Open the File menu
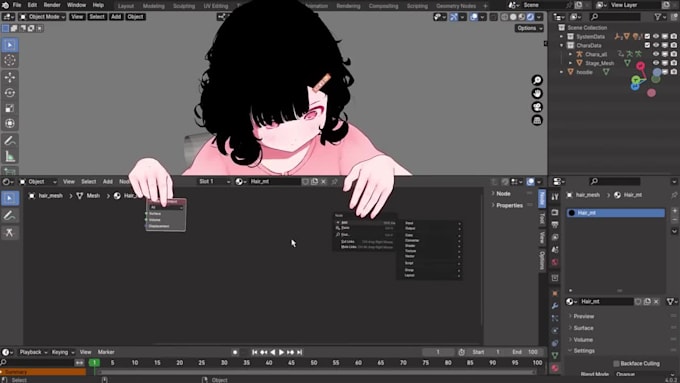This screenshot has width=680, height=383. pyautogui.click(x=16, y=5)
